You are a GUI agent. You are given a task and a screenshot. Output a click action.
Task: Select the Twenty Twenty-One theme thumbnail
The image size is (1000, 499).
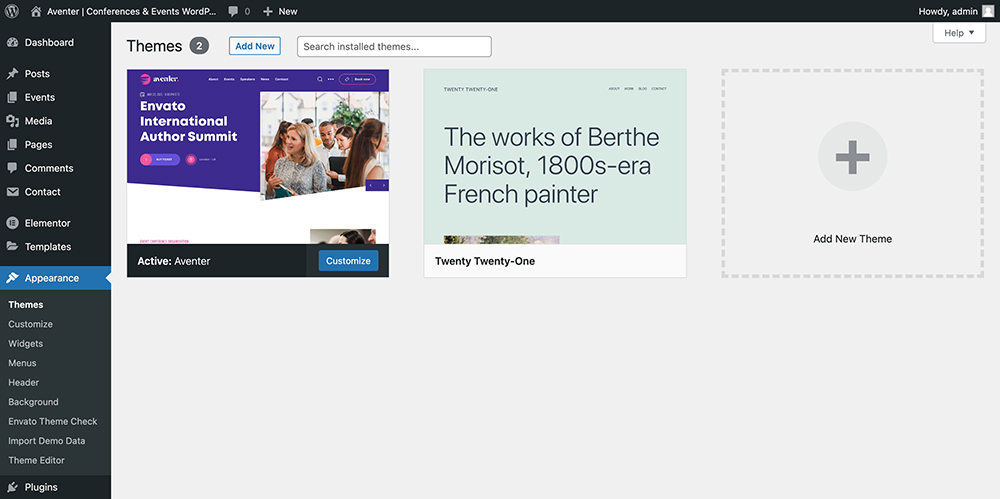pos(555,157)
